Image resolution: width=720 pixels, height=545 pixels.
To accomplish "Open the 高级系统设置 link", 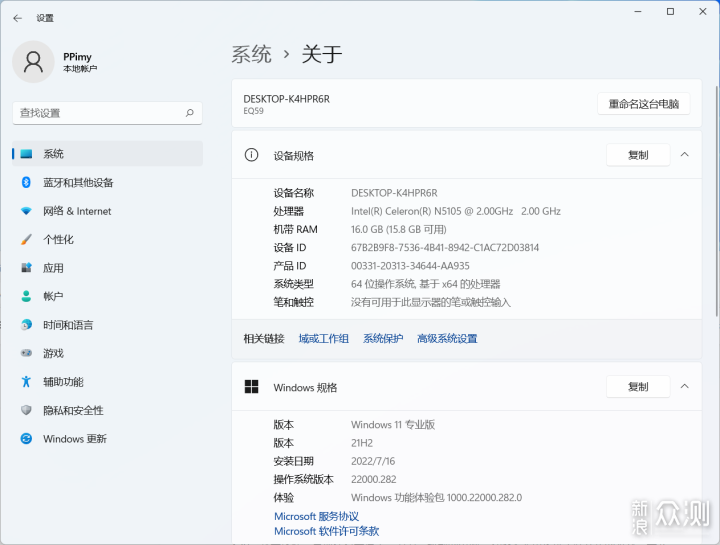I will pos(447,339).
